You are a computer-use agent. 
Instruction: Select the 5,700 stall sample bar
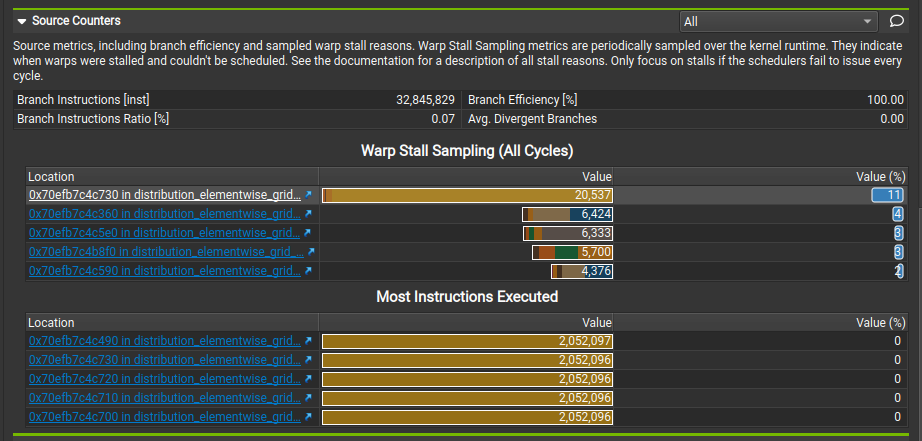(x=572, y=252)
